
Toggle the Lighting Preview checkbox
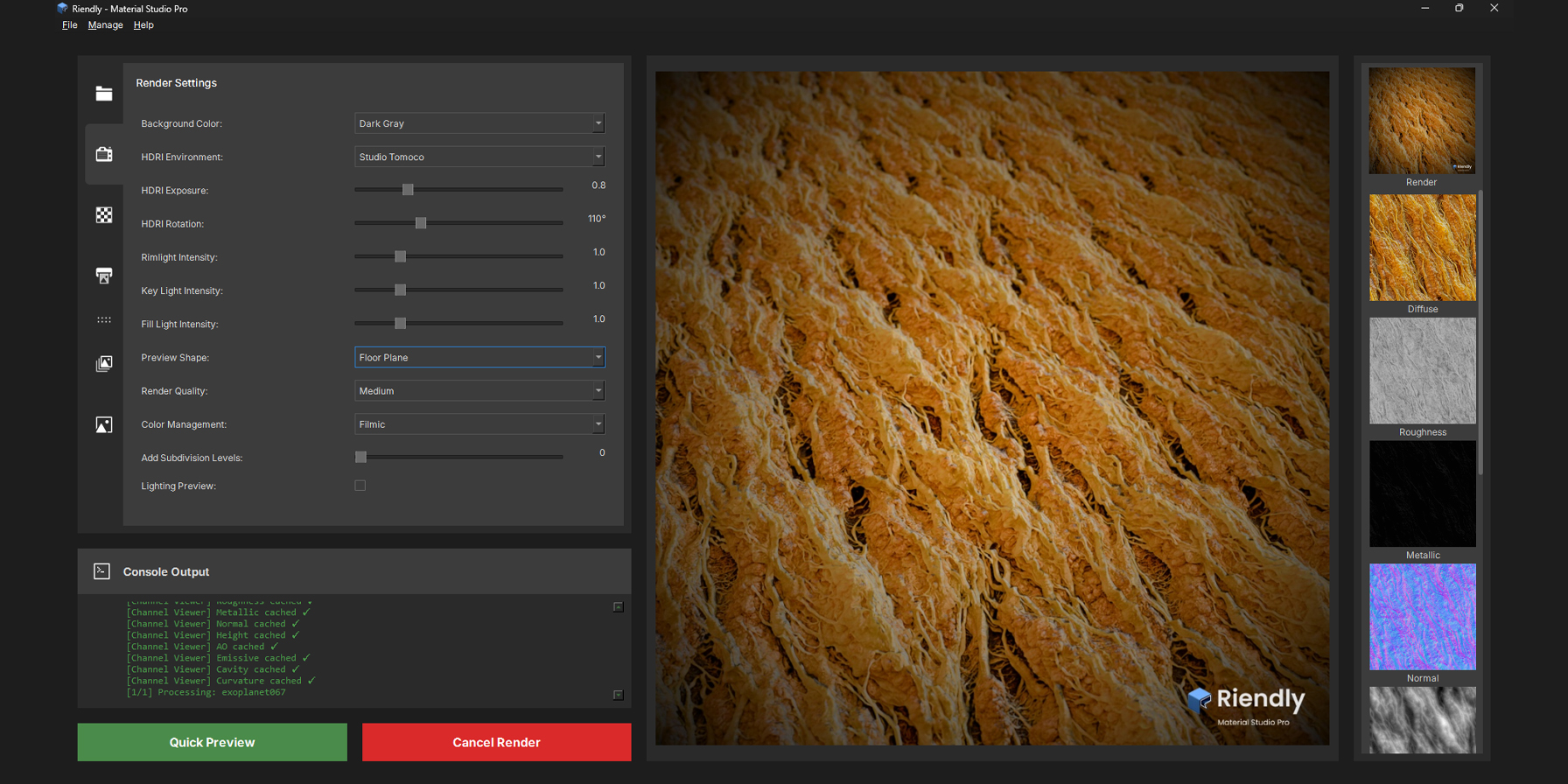click(x=360, y=486)
